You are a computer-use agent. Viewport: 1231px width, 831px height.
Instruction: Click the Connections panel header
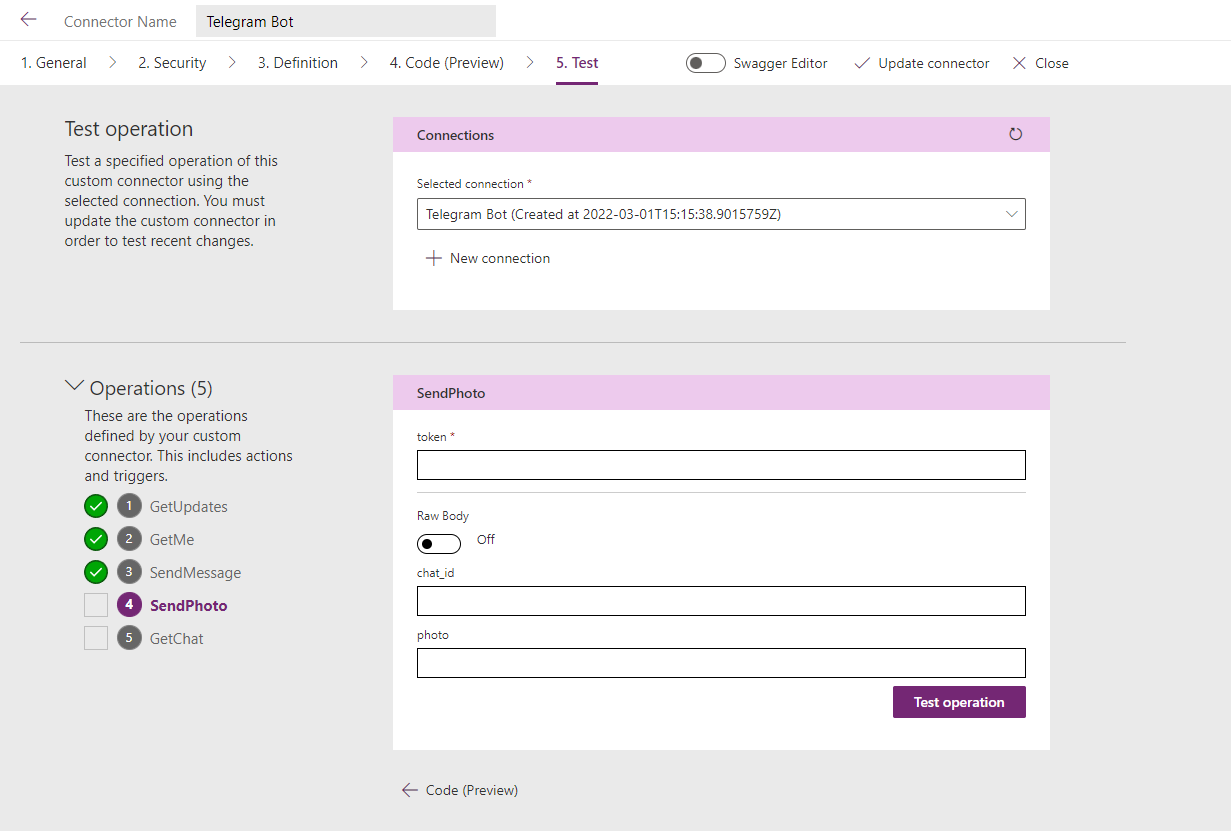721,135
